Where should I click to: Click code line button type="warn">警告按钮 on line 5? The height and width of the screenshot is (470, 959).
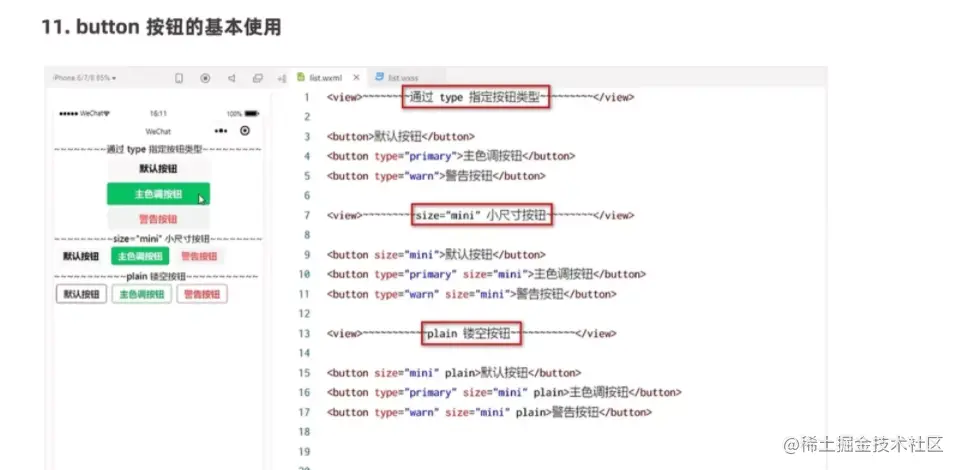click(435, 176)
